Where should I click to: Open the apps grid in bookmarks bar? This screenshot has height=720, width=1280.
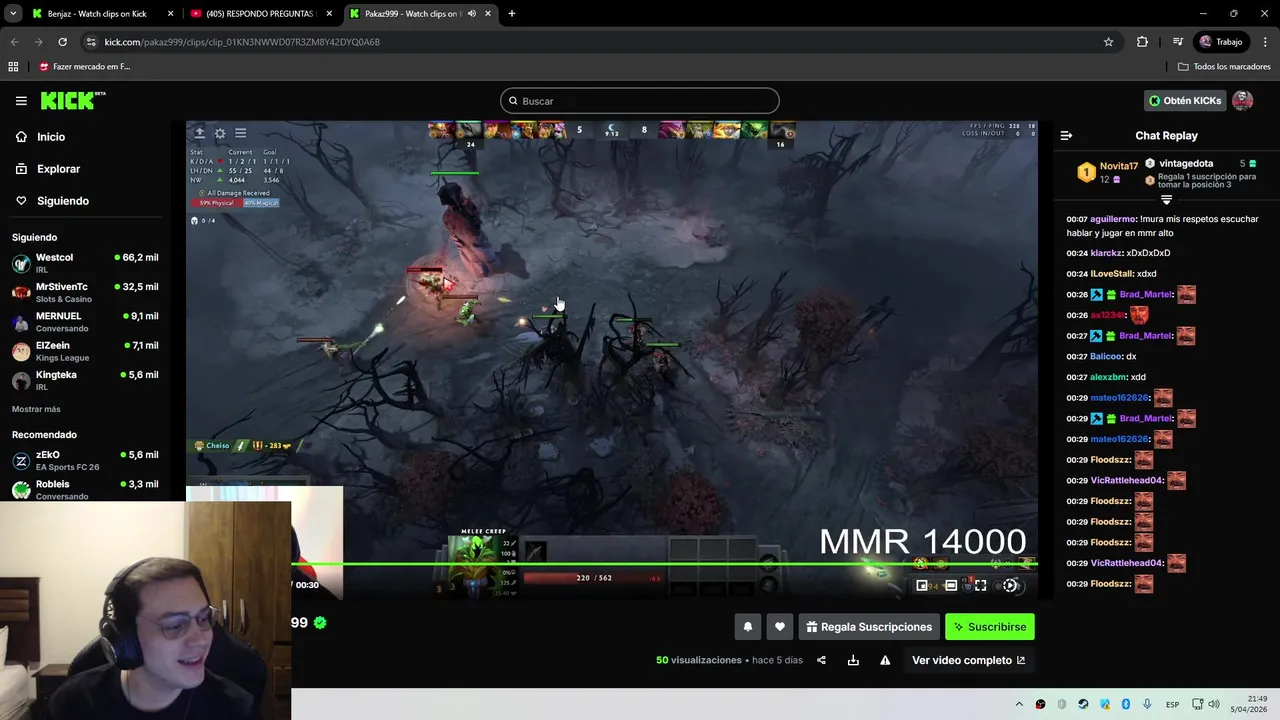point(13,67)
